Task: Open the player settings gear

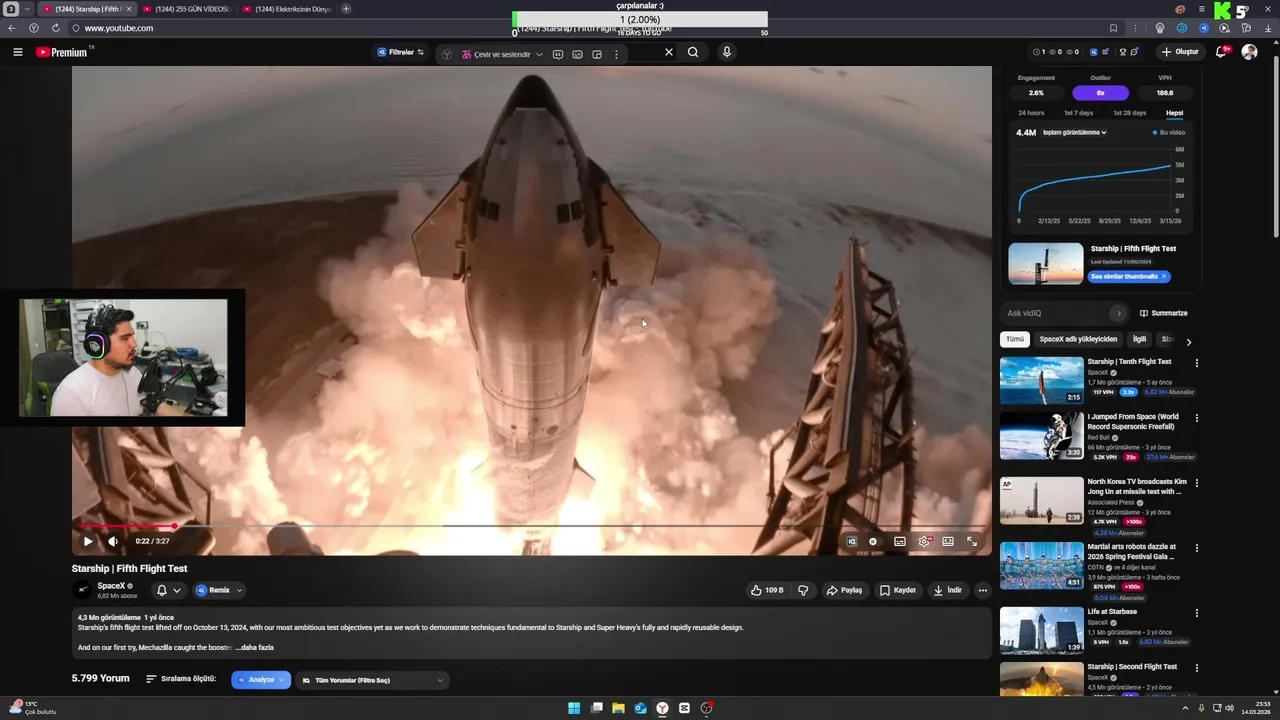Action: (924, 541)
